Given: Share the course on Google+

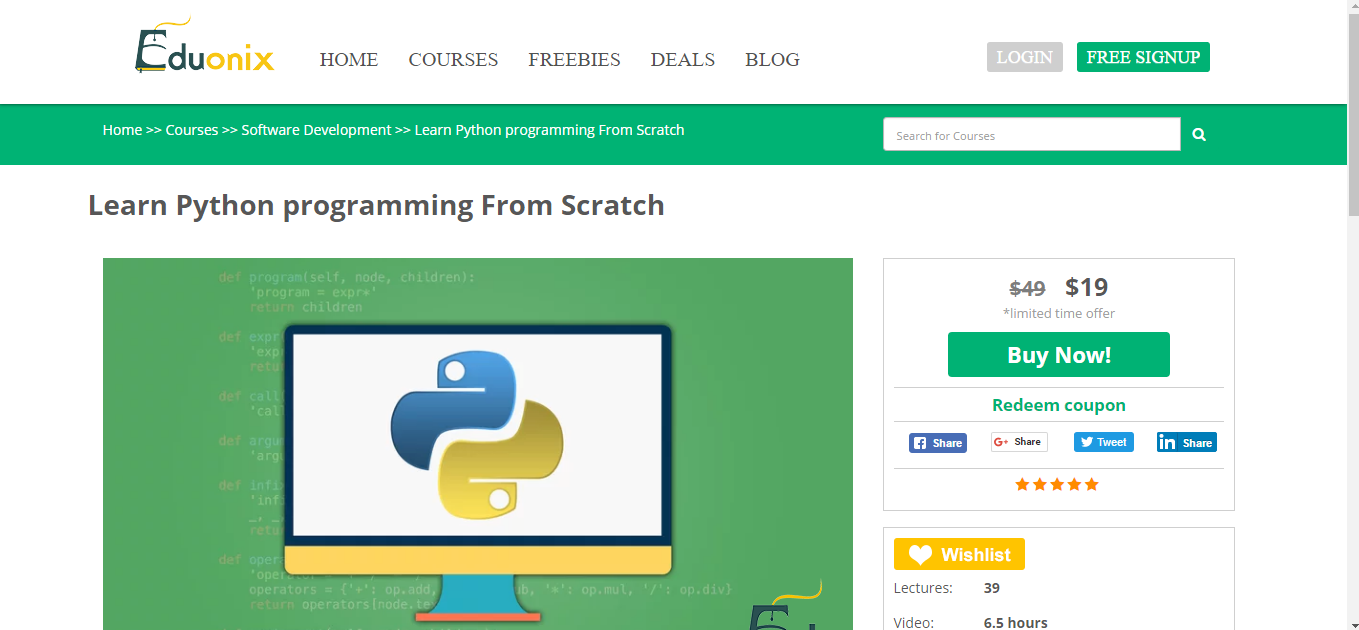Looking at the screenshot, I should [1018, 441].
